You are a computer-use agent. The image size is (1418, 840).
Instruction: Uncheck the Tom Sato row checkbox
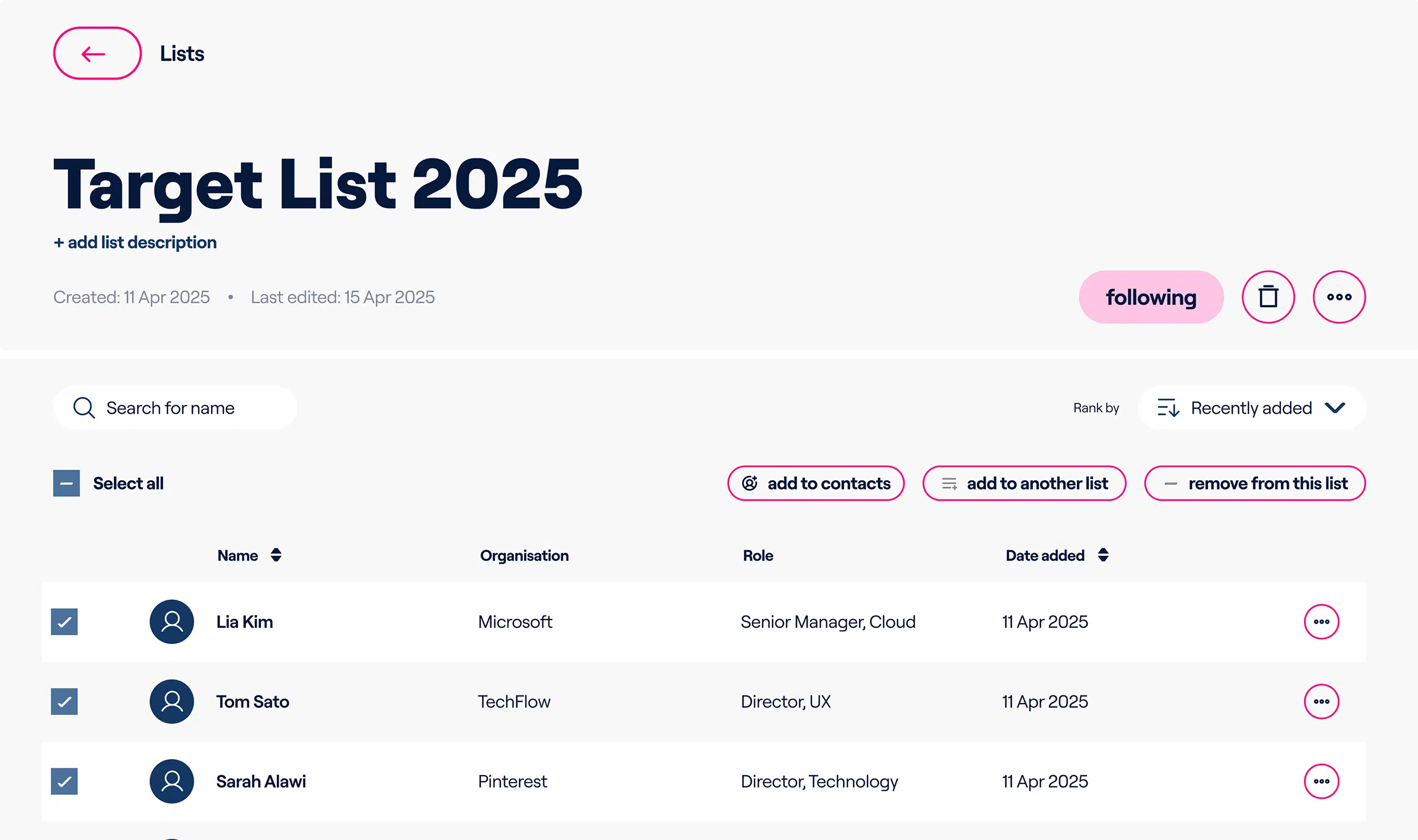click(x=64, y=701)
